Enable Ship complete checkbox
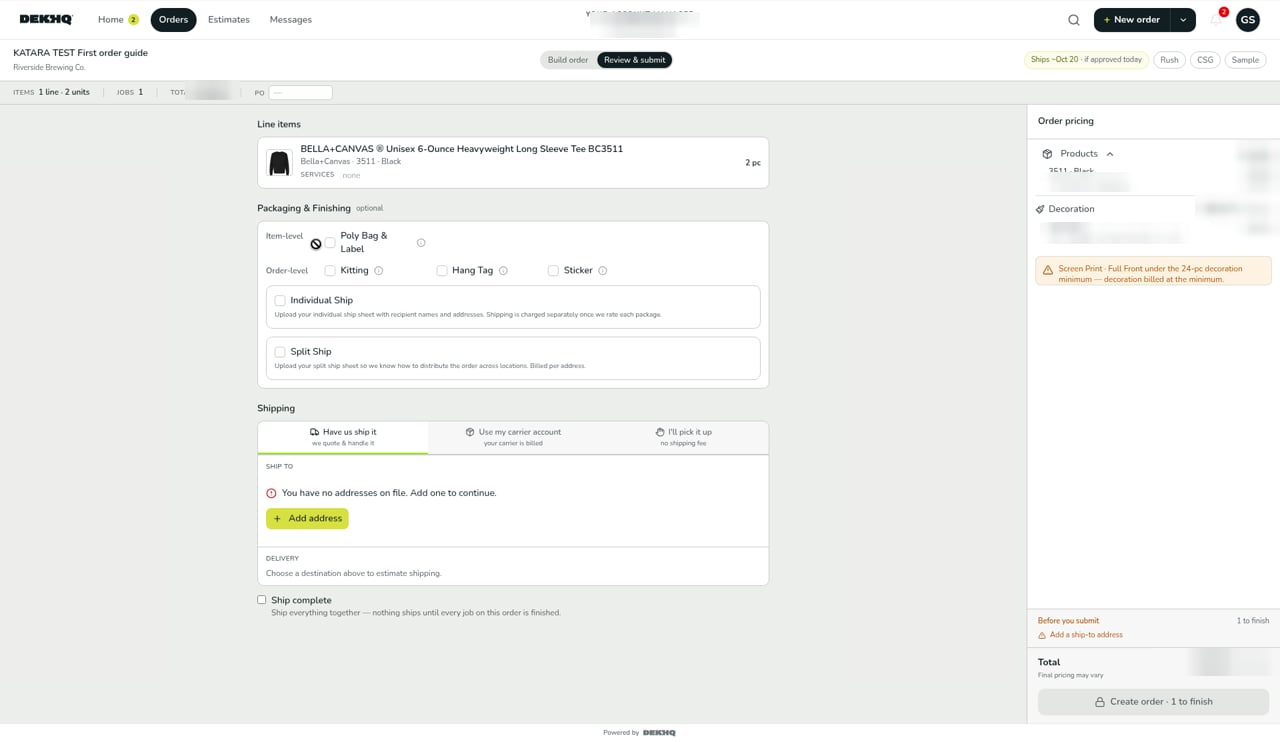Image resolution: width=1280 pixels, height=742 pixels. [x=262, y=600]
